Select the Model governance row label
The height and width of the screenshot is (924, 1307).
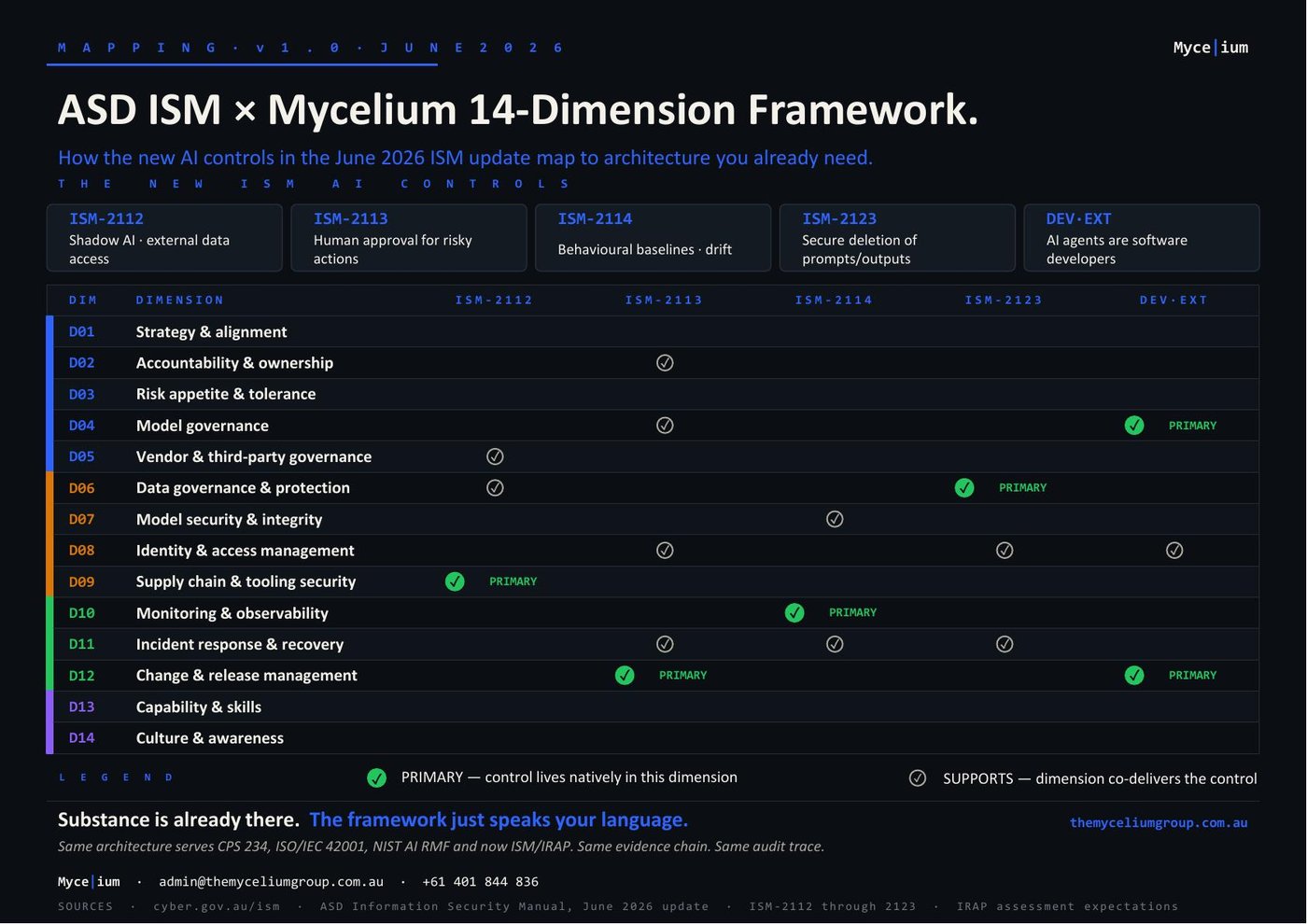(x=203, y=426)
